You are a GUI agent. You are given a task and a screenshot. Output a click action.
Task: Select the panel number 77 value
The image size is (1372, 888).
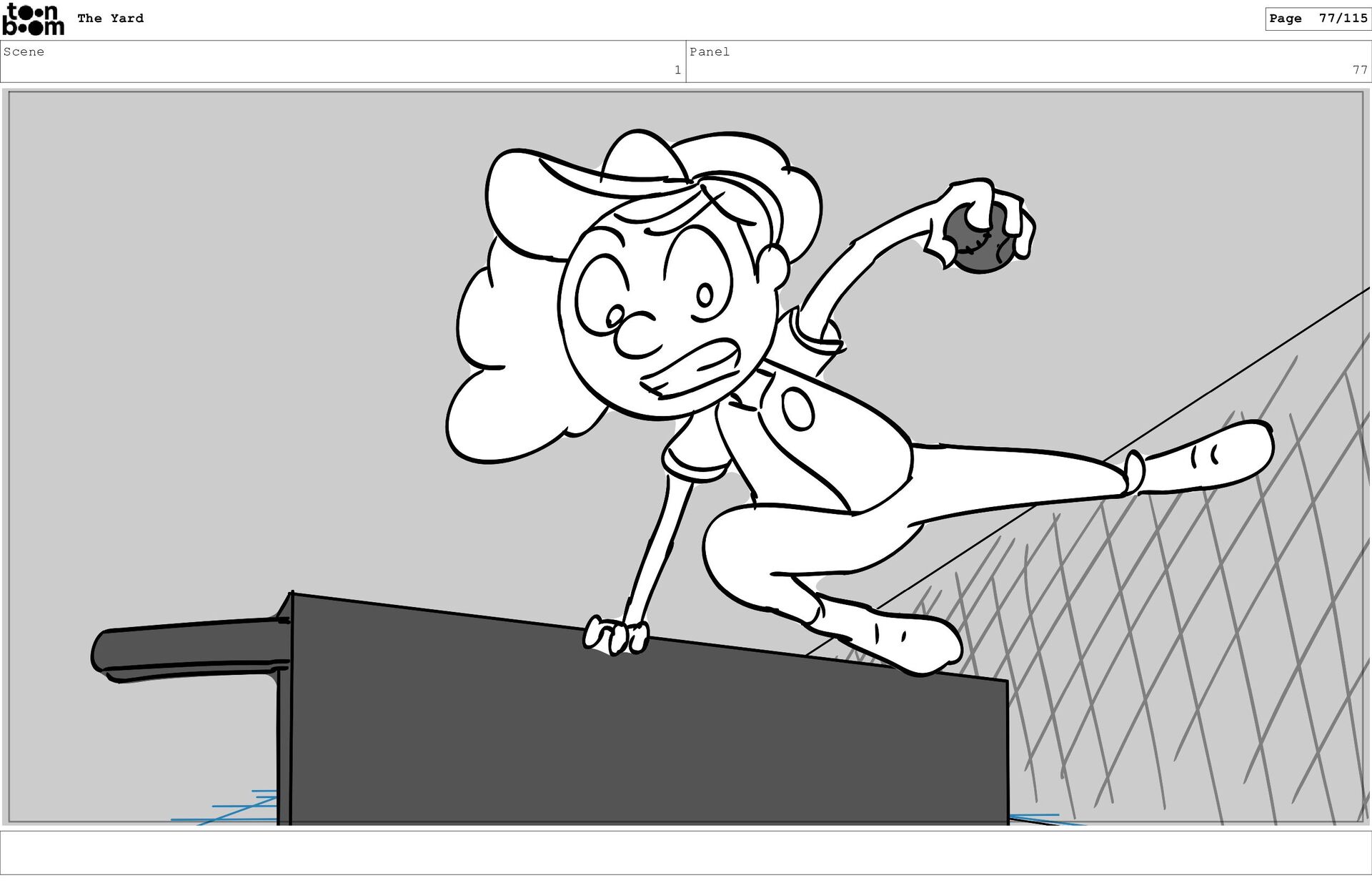coord(1359,70)
